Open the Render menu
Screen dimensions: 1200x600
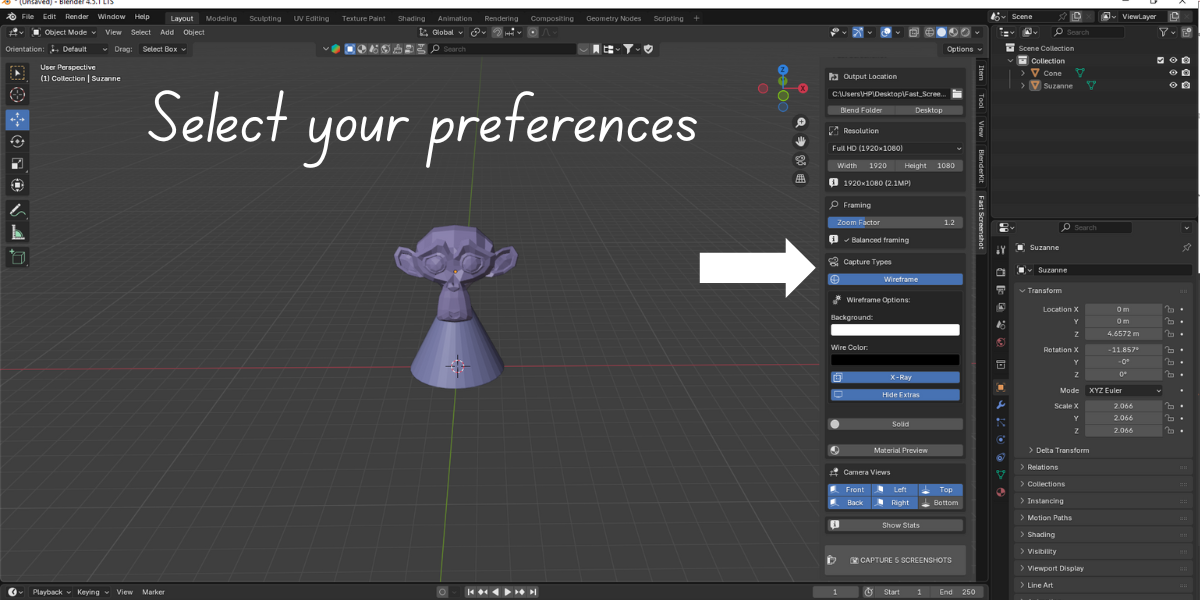tap(77, 17)
